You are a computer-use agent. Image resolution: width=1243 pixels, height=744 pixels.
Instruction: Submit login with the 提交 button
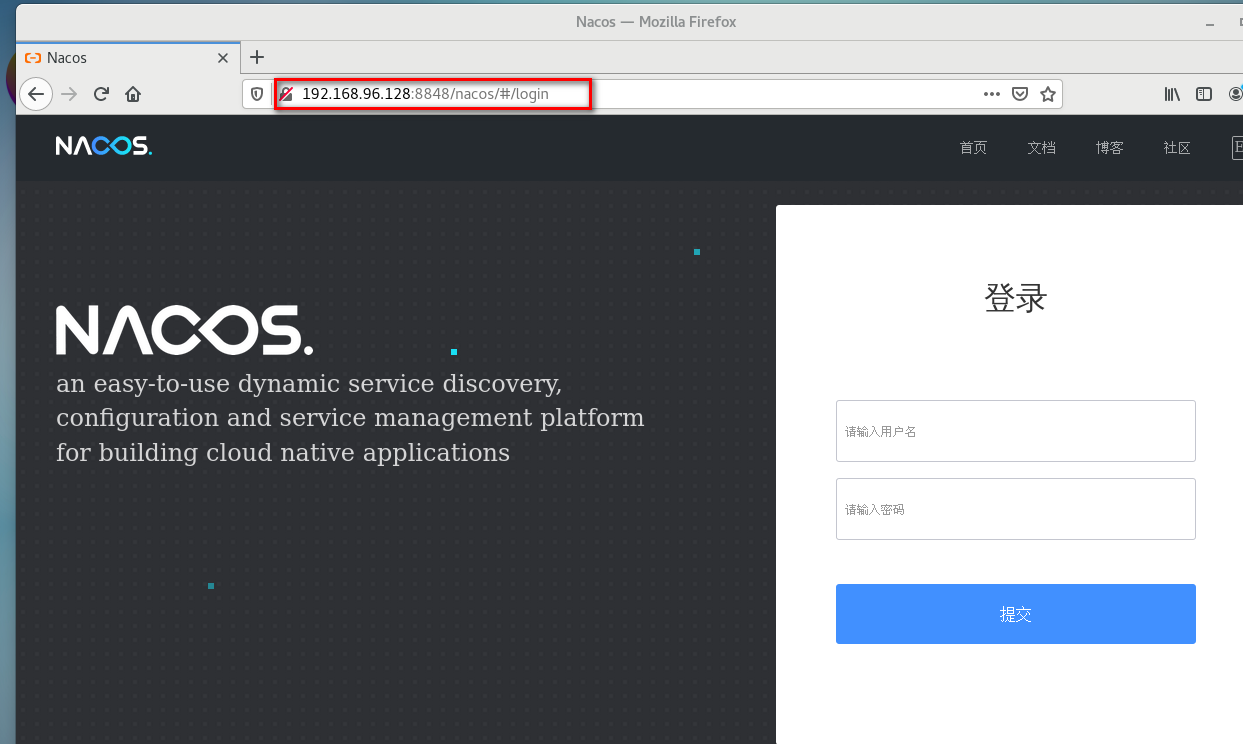tap(1016, 614)
